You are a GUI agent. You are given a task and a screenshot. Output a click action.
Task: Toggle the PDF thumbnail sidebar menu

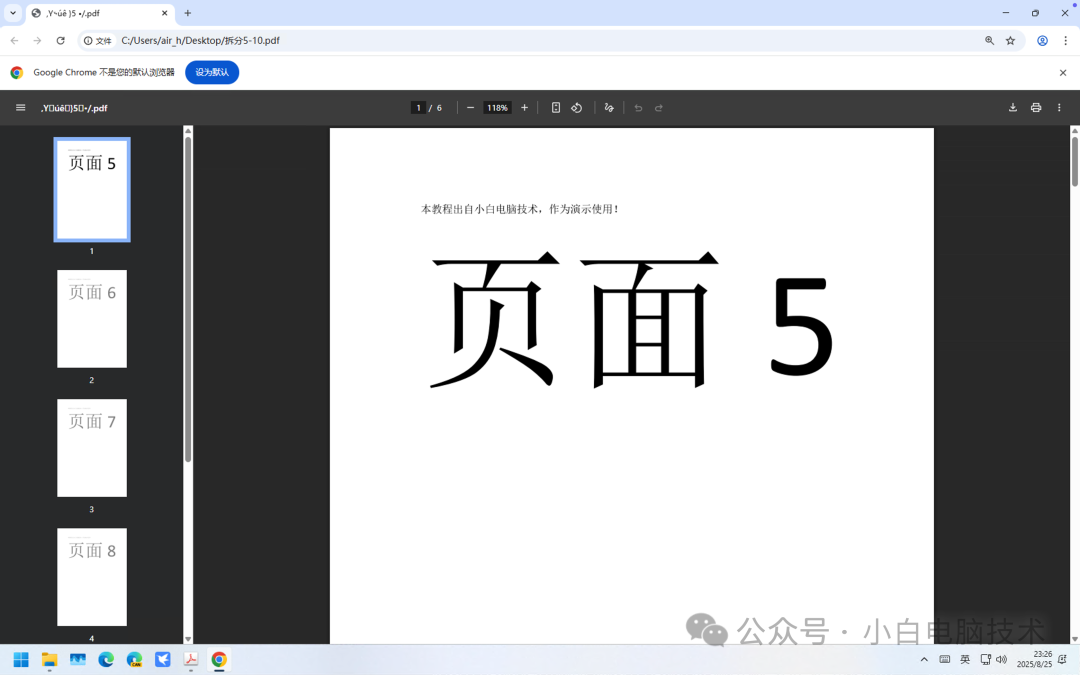(x=20, y=107)
